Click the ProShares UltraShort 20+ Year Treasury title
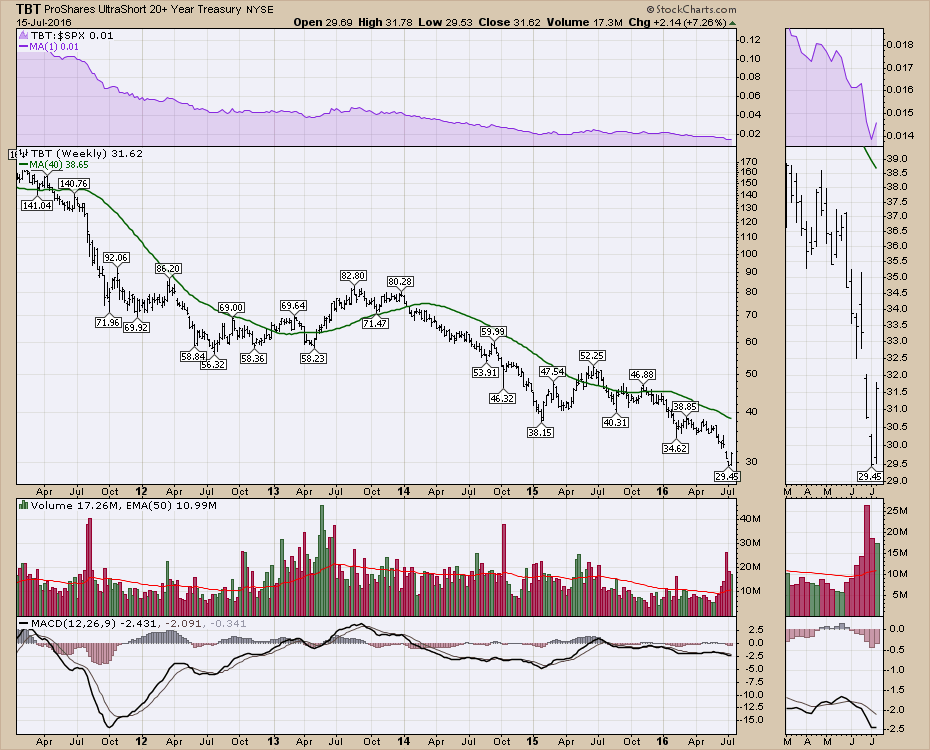Viewport: 930px width, 750px height. point(144,9)
